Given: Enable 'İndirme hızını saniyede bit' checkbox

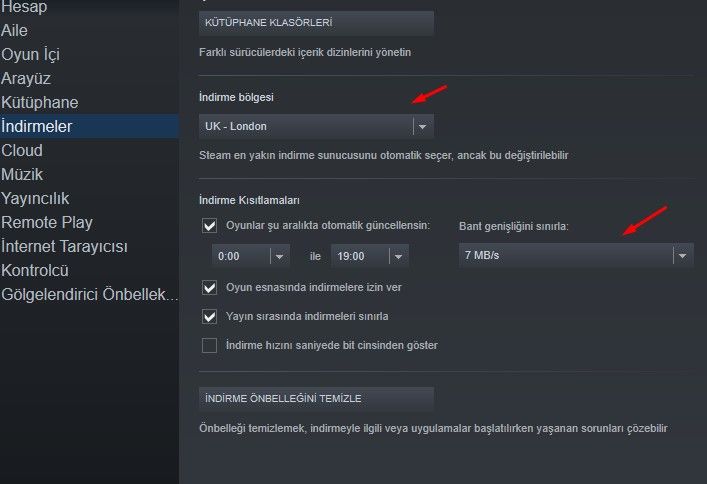Looking at the screenshot, I should [x=209, y=345].
